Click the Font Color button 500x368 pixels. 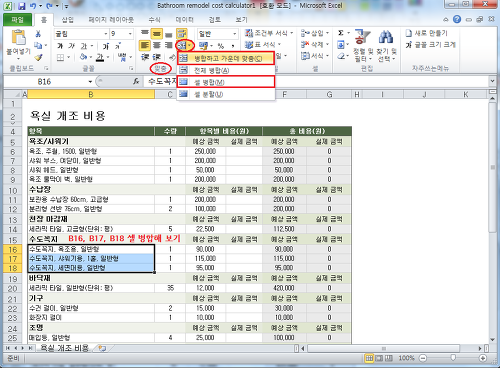[100, 57]
